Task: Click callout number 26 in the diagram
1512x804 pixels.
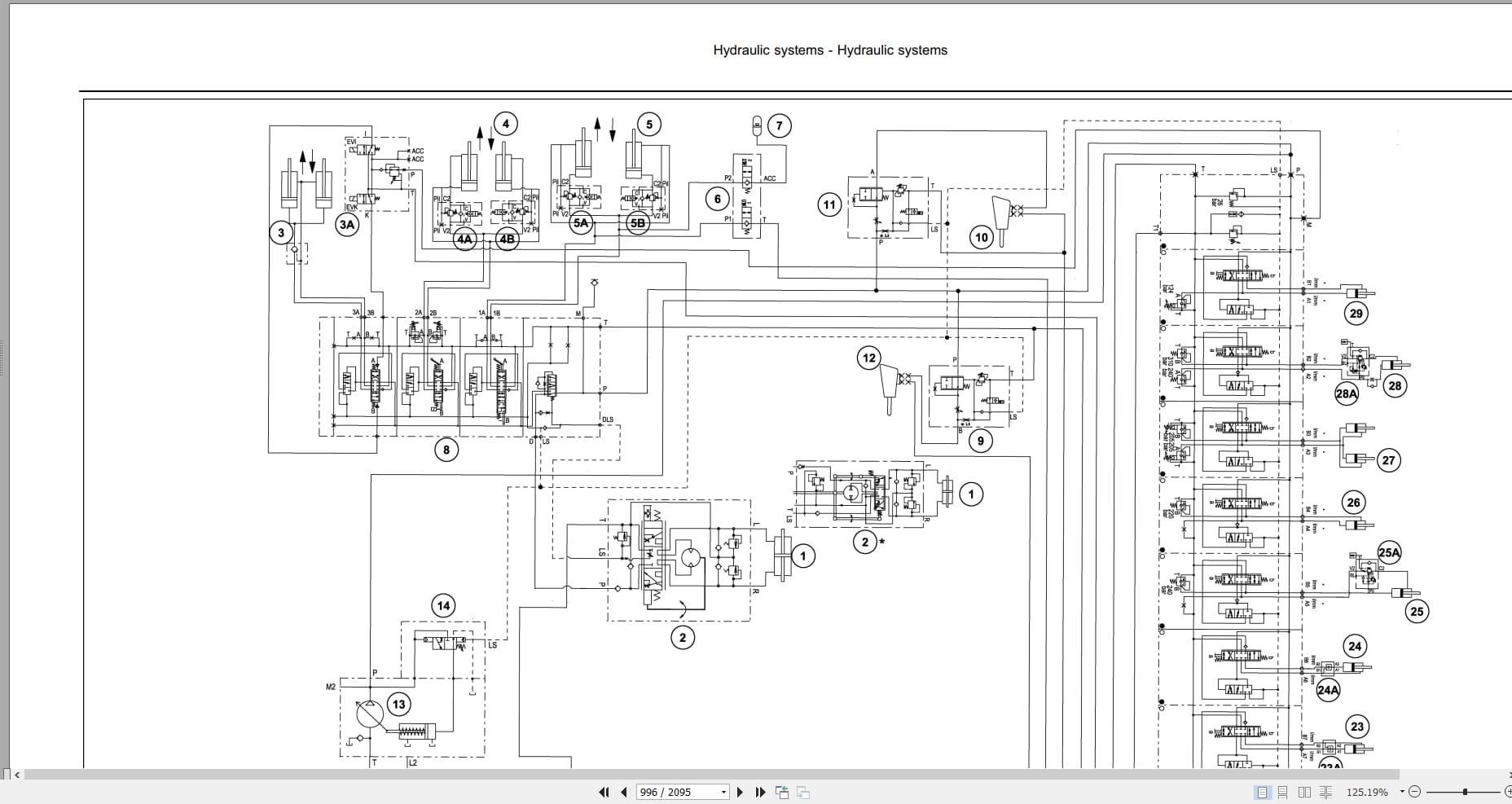Action: pyautogui.click(x=1353, y=503)
